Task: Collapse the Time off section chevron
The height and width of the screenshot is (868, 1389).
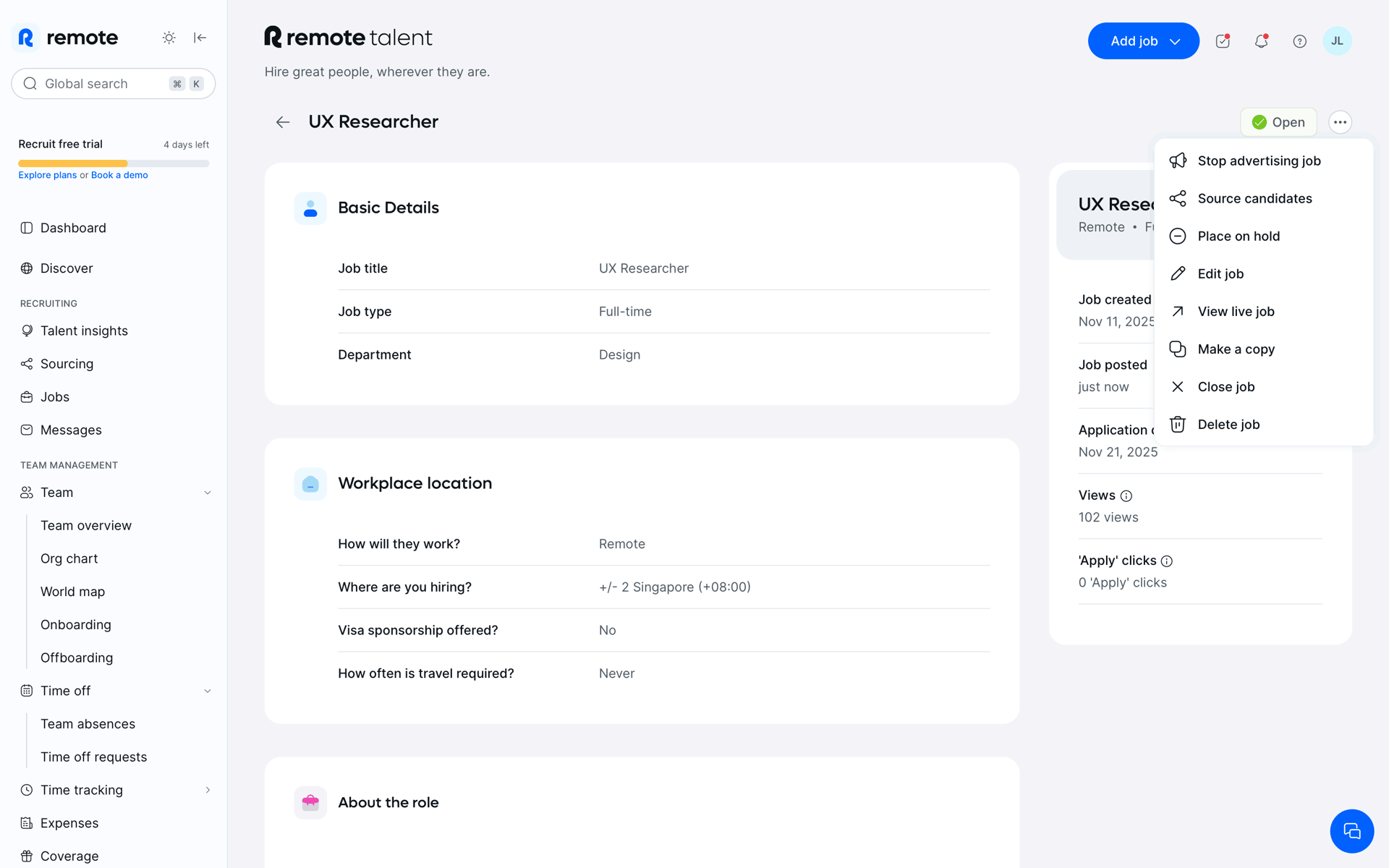Action: pos(208,691)
